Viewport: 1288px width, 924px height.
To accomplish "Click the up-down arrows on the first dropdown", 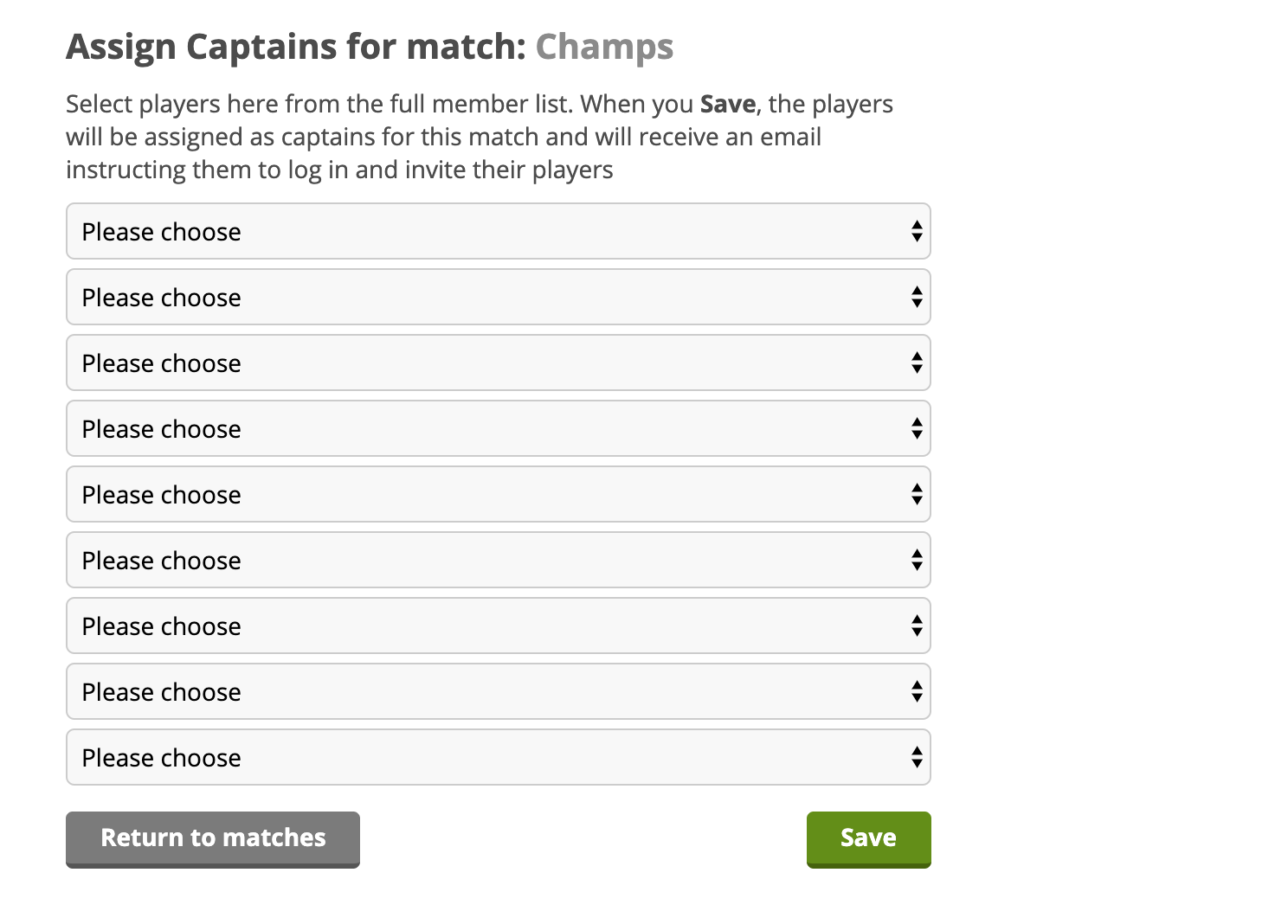I will (x=917, y=231).
